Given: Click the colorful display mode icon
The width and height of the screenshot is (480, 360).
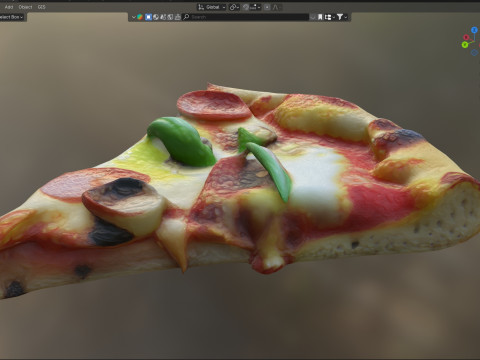Looking at the screenshot, I should pos(140,17).
